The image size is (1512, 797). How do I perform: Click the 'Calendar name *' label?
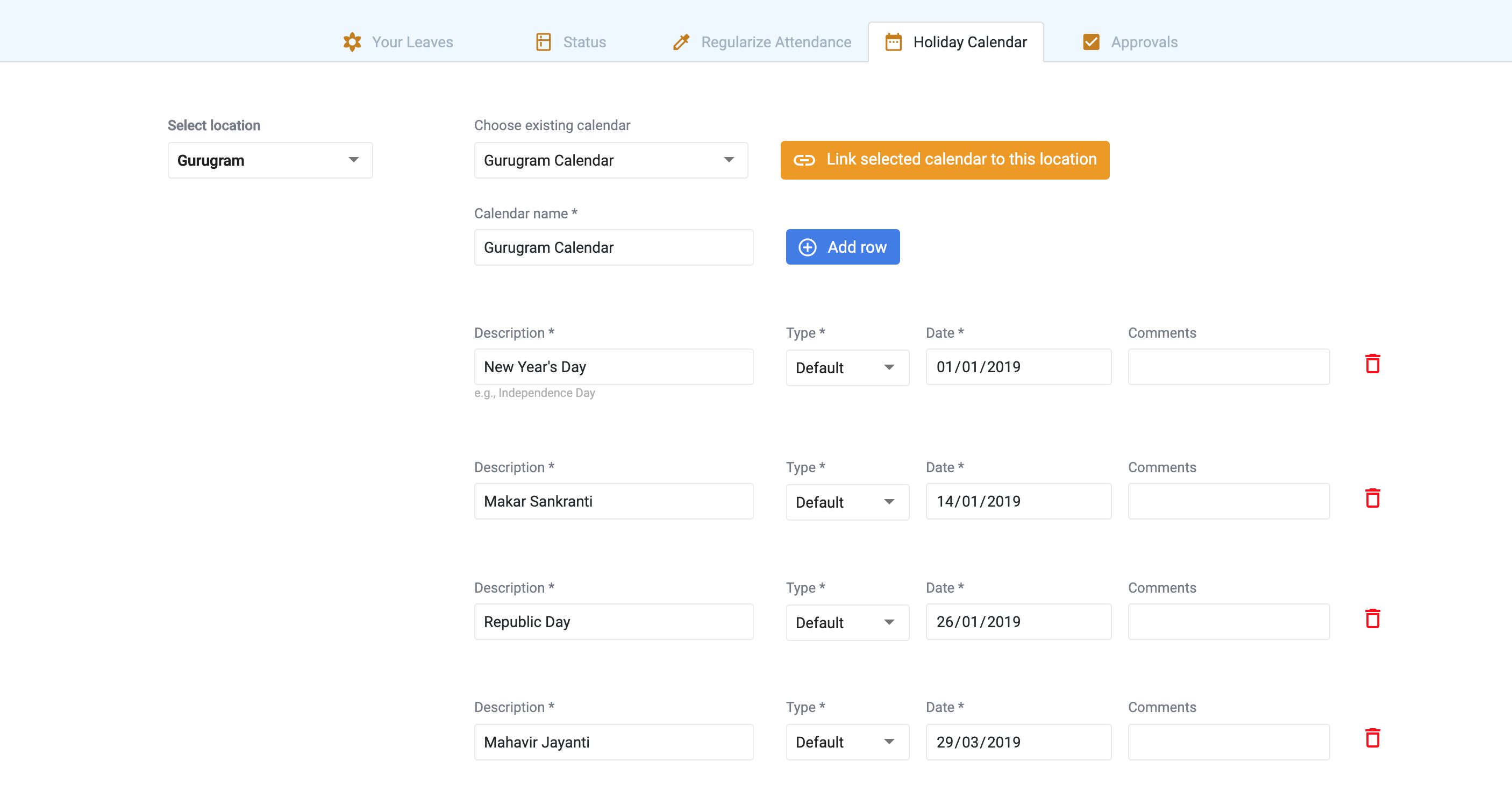tap(525, 213)
